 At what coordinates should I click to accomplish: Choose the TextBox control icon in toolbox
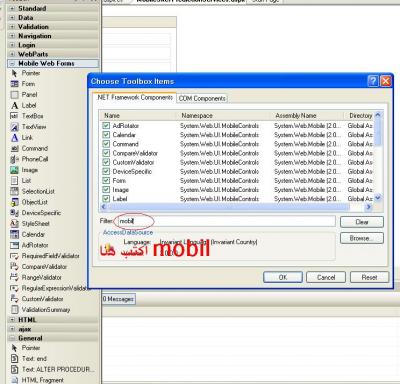[x=14, y=116]
